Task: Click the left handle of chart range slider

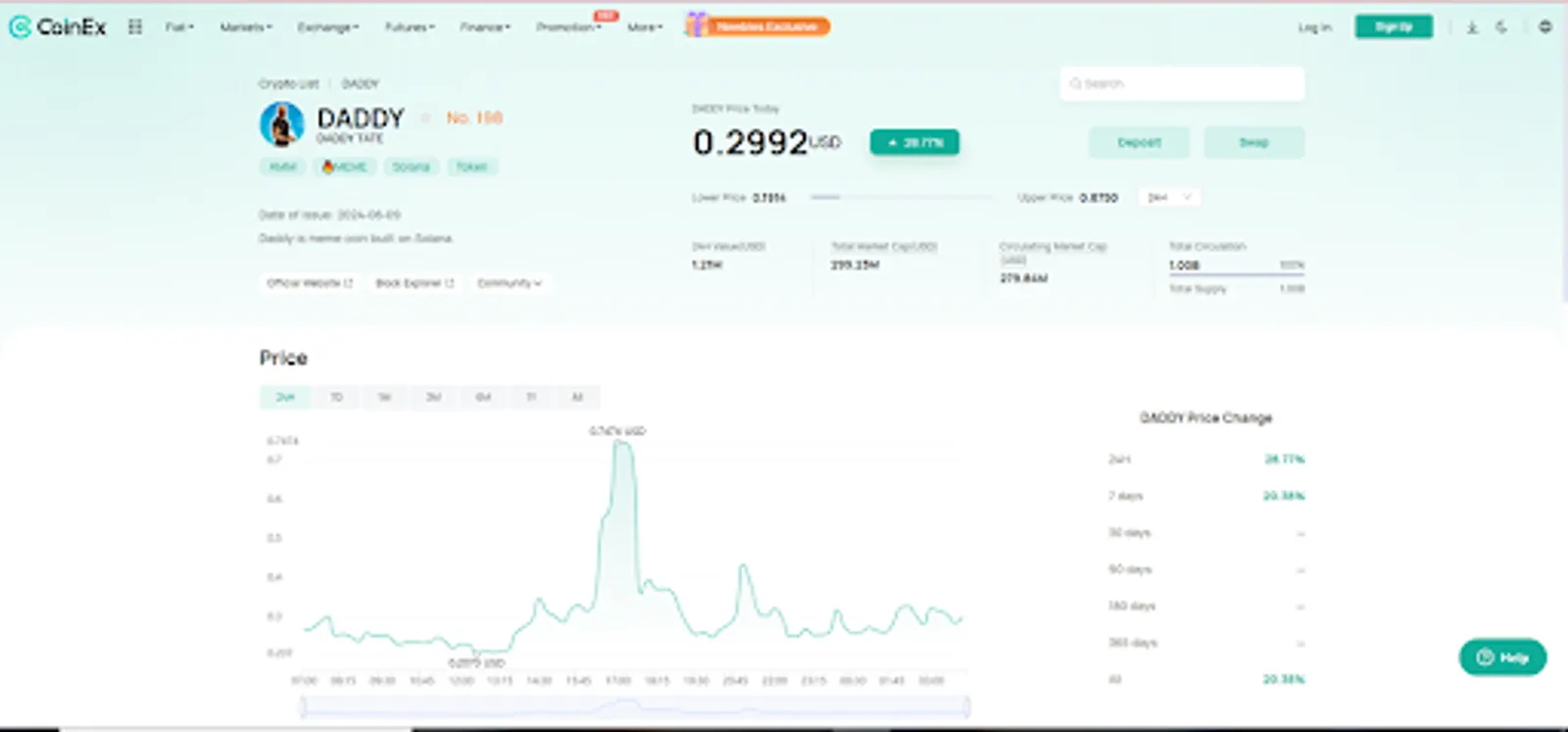Action: pos(303,706)
